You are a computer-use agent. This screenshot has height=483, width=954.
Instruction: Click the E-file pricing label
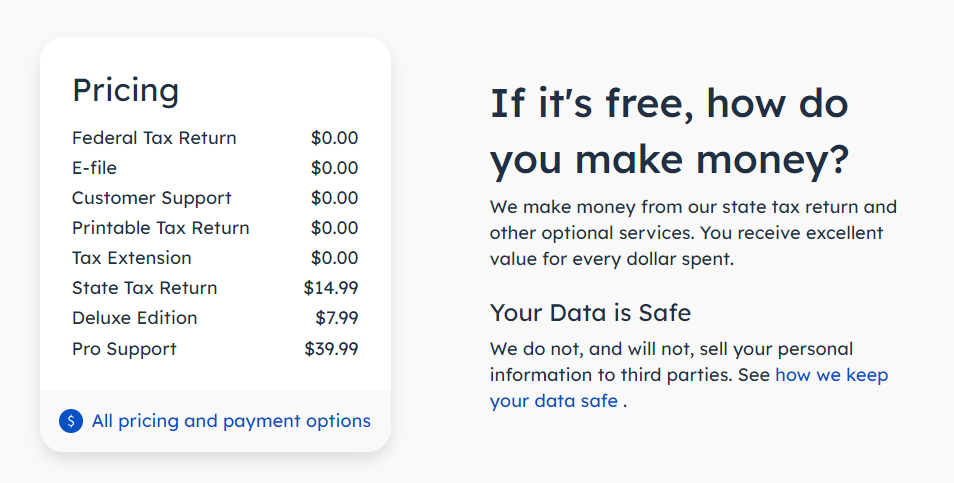pos(94,168)
